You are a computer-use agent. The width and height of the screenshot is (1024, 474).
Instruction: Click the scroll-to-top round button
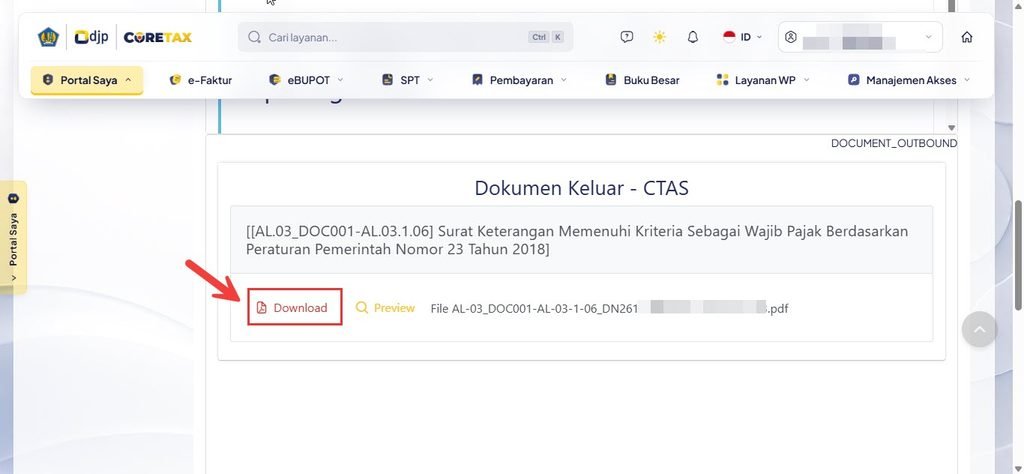[979, 329]
